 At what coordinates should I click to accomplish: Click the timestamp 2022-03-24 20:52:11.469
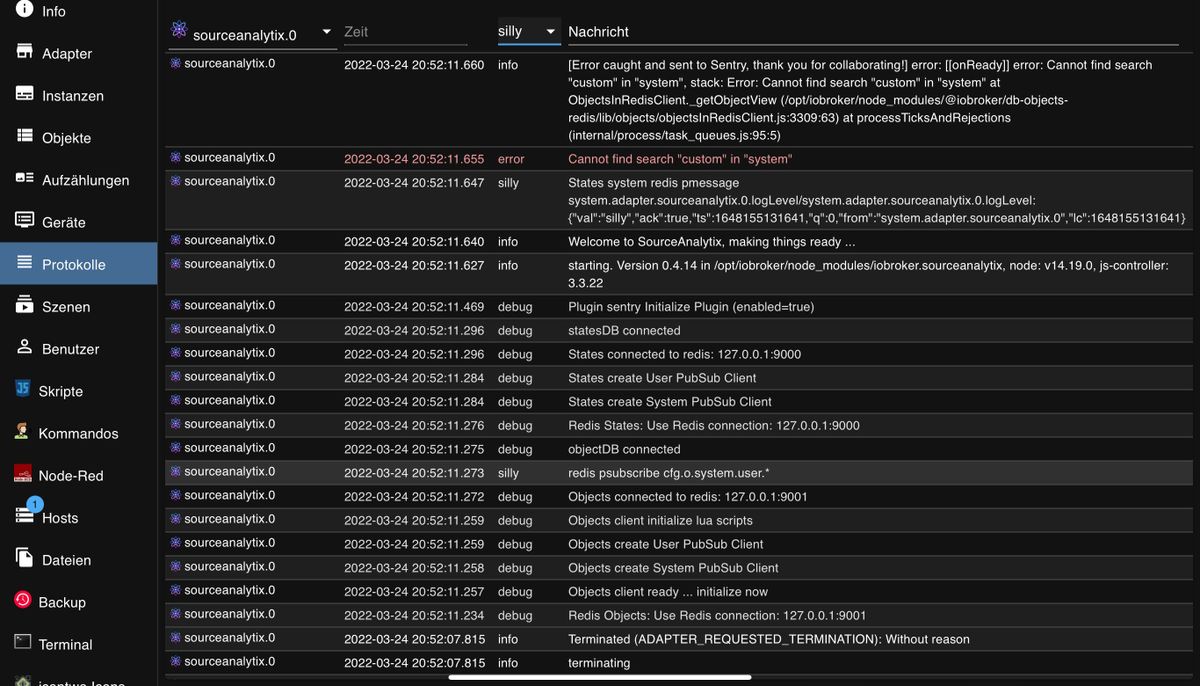point(414,307)
